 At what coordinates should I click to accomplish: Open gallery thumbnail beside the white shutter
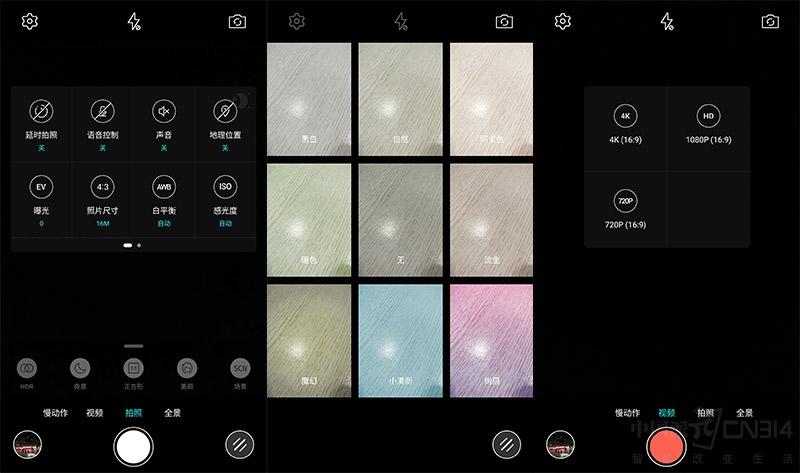coord(27,446)
